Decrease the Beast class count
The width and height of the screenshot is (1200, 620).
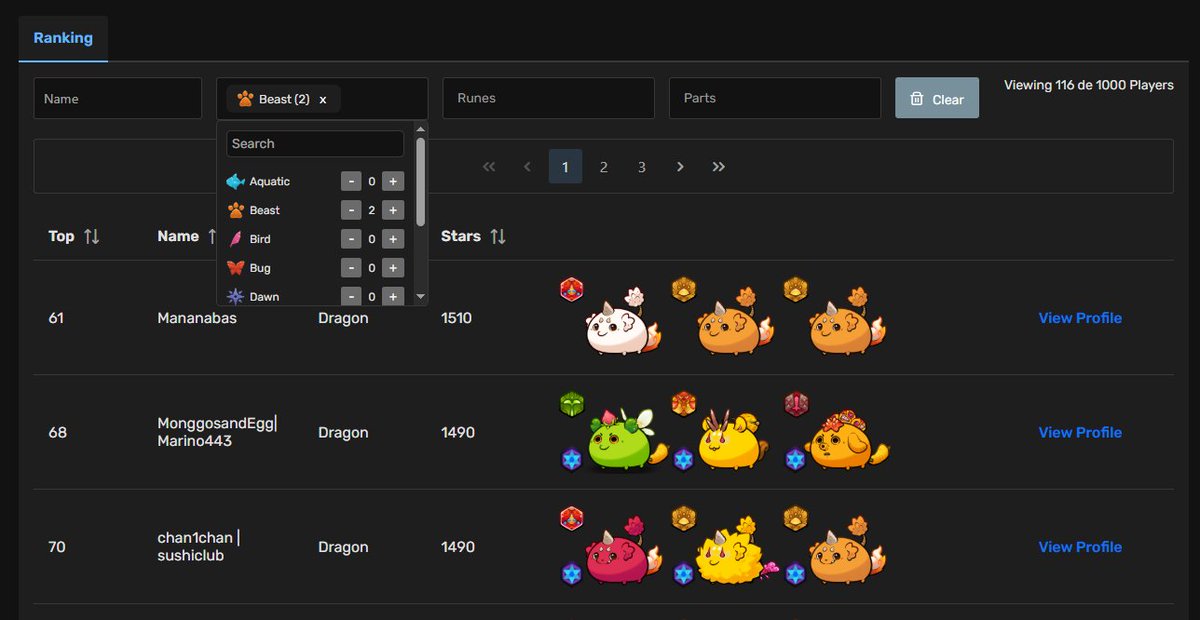pos(351,210)
